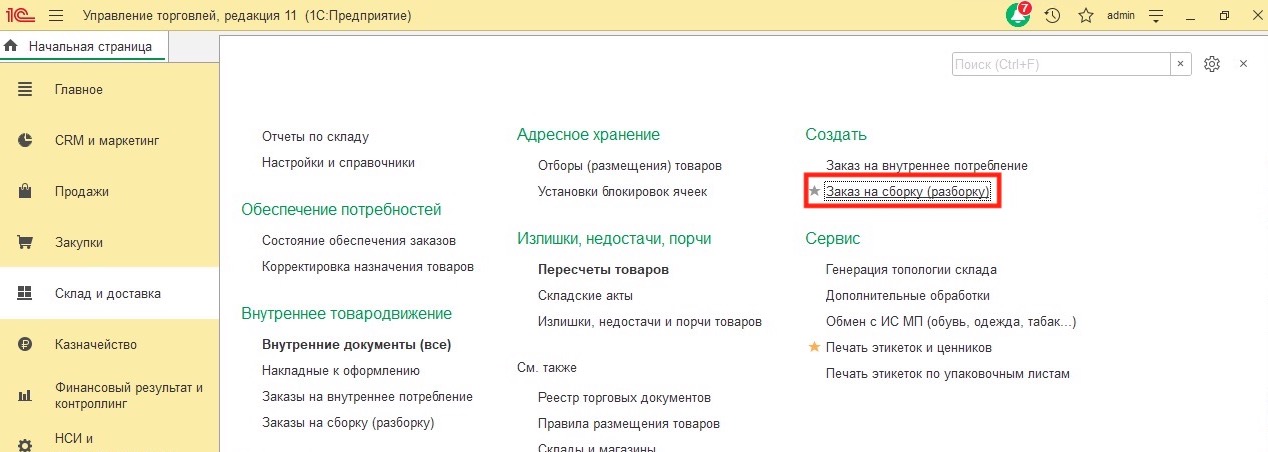The image size is (1268, 452).
Task: Open Складские акты link
Action: coord(585,296)
